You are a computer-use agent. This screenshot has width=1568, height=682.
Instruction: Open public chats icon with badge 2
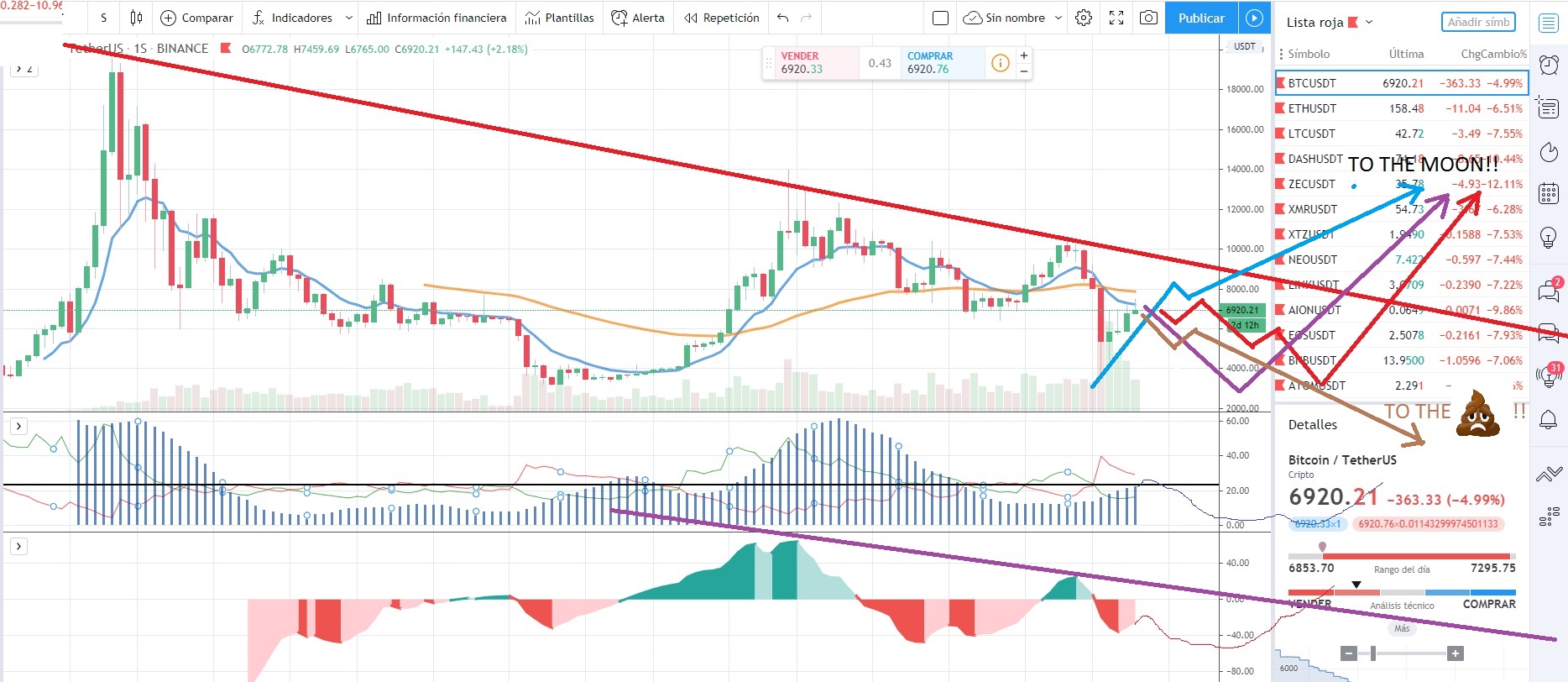[1549, 290]
